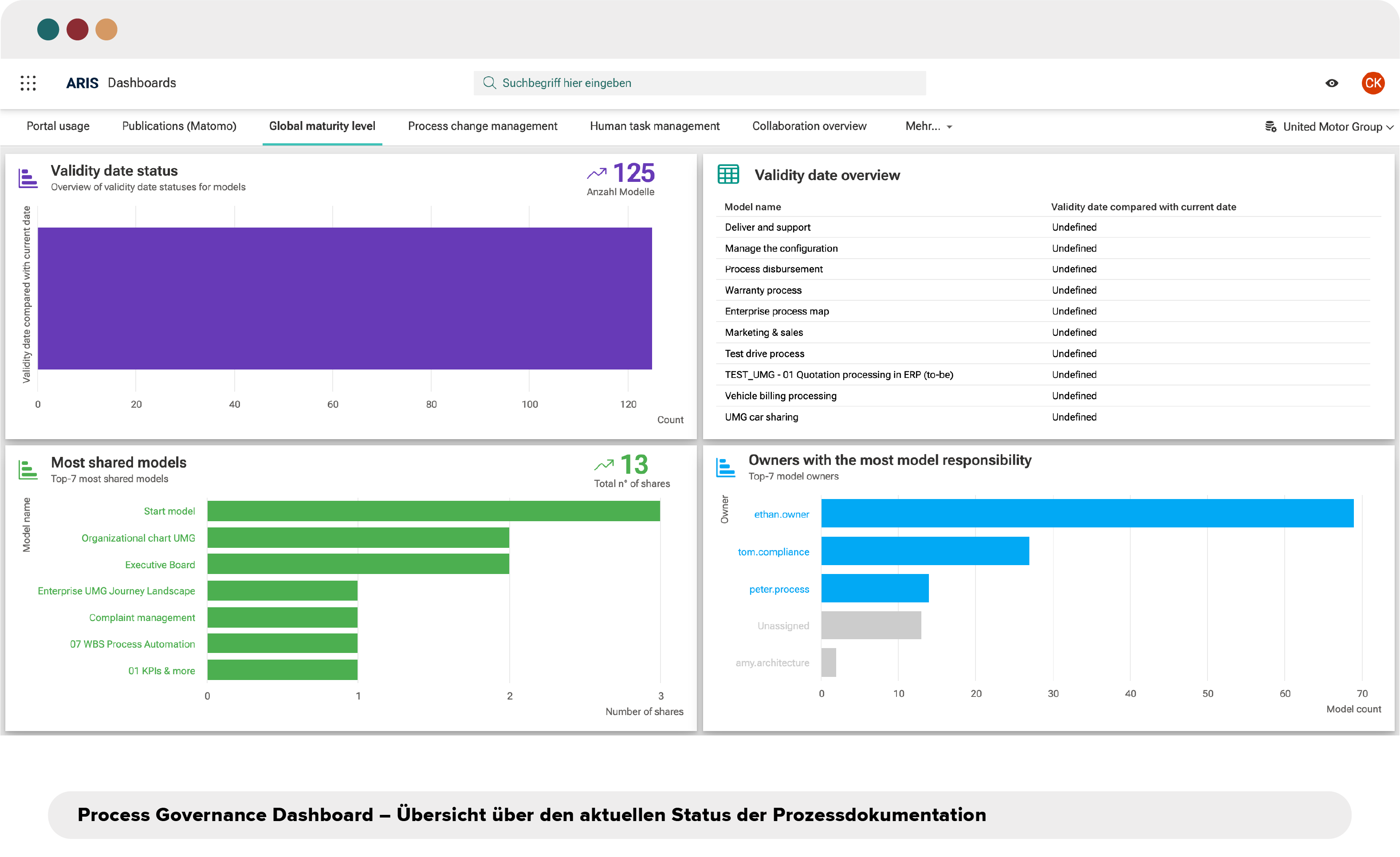This screenshot has height=857, width=1400.
Task: Click the Unassigned gray bar
Action: (871, 625)
